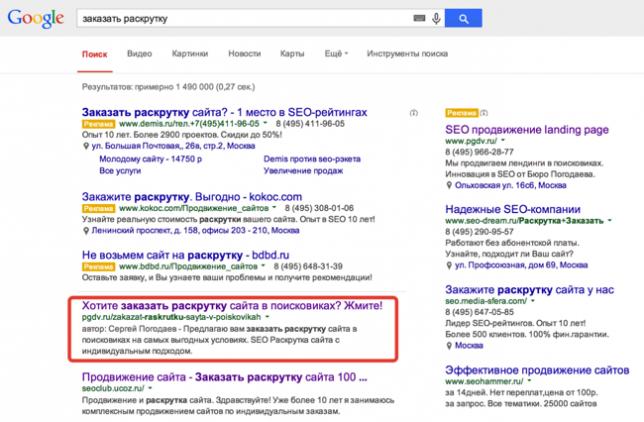Click info icon beside top ad block
Viewport: 644px width, 422px height.
click(x=414, y=113)
